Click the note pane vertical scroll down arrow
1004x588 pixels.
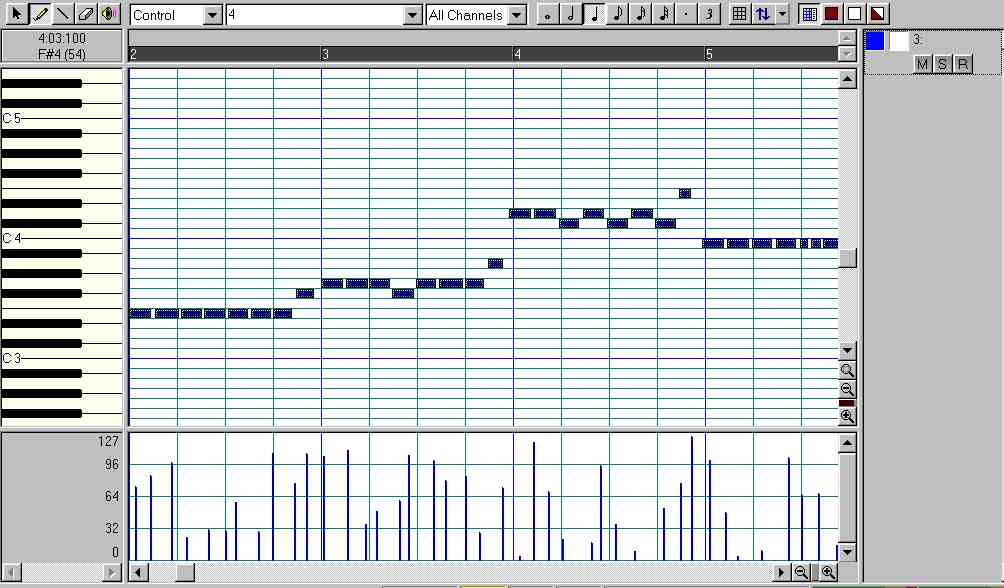coord(847,350)
